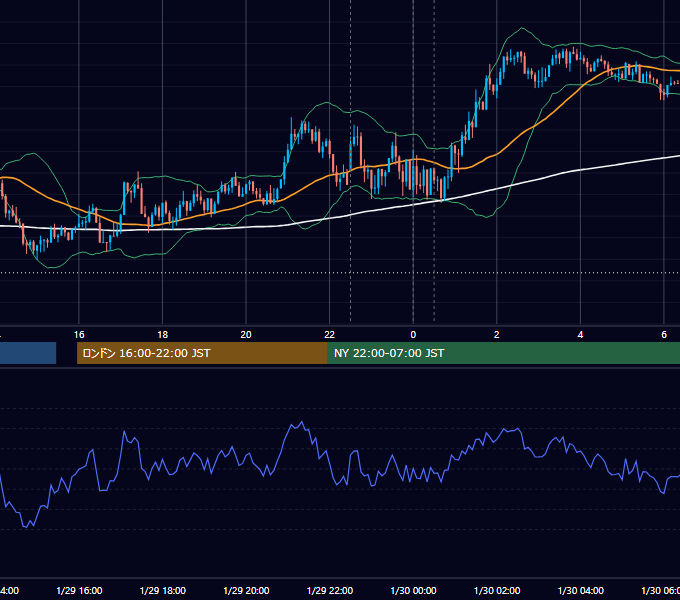Click the '1/29 16:00' oscillator time label
The width and height of the screenshot is (680, 600).
(79, 590)
